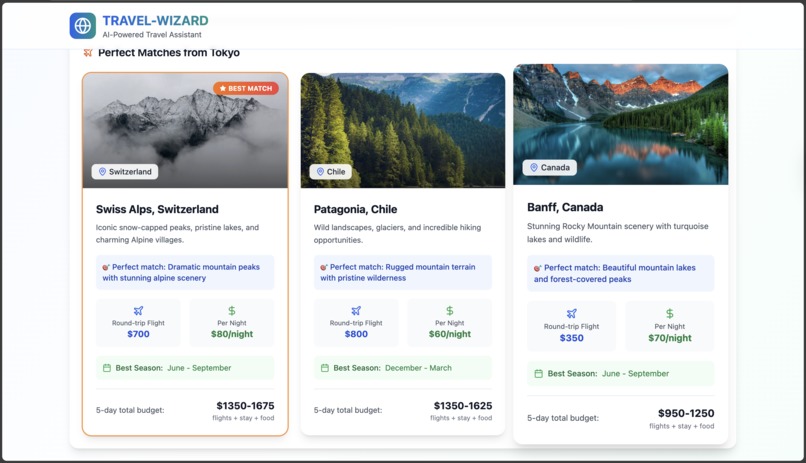
Task: Click the airplane icon above $350 flight price
Action: click(572, 313)
